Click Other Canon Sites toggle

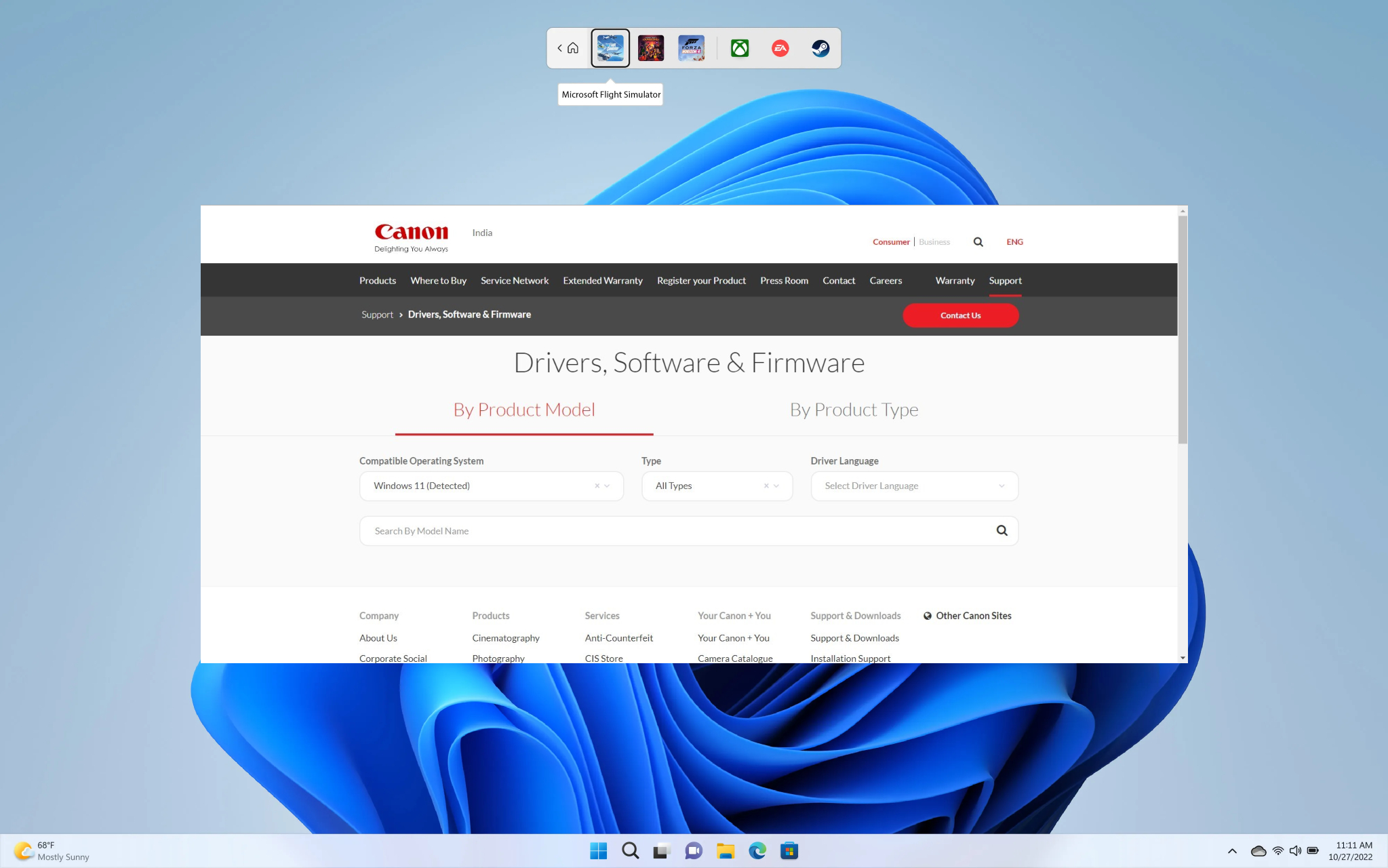click(967, 615)
